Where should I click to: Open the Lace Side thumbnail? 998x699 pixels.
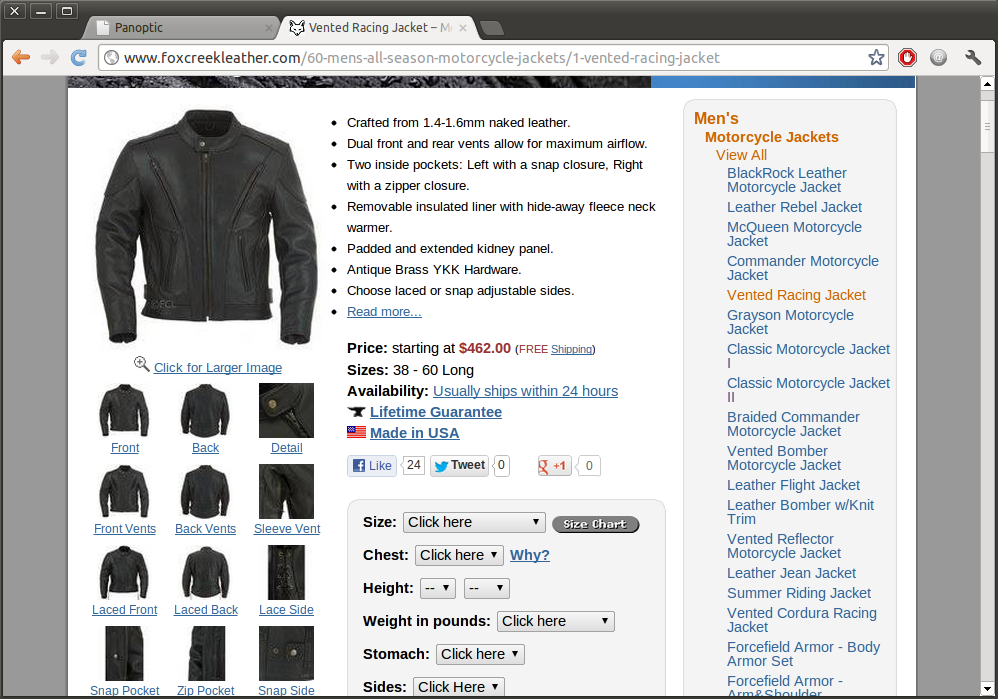click(x=286, y=572)
